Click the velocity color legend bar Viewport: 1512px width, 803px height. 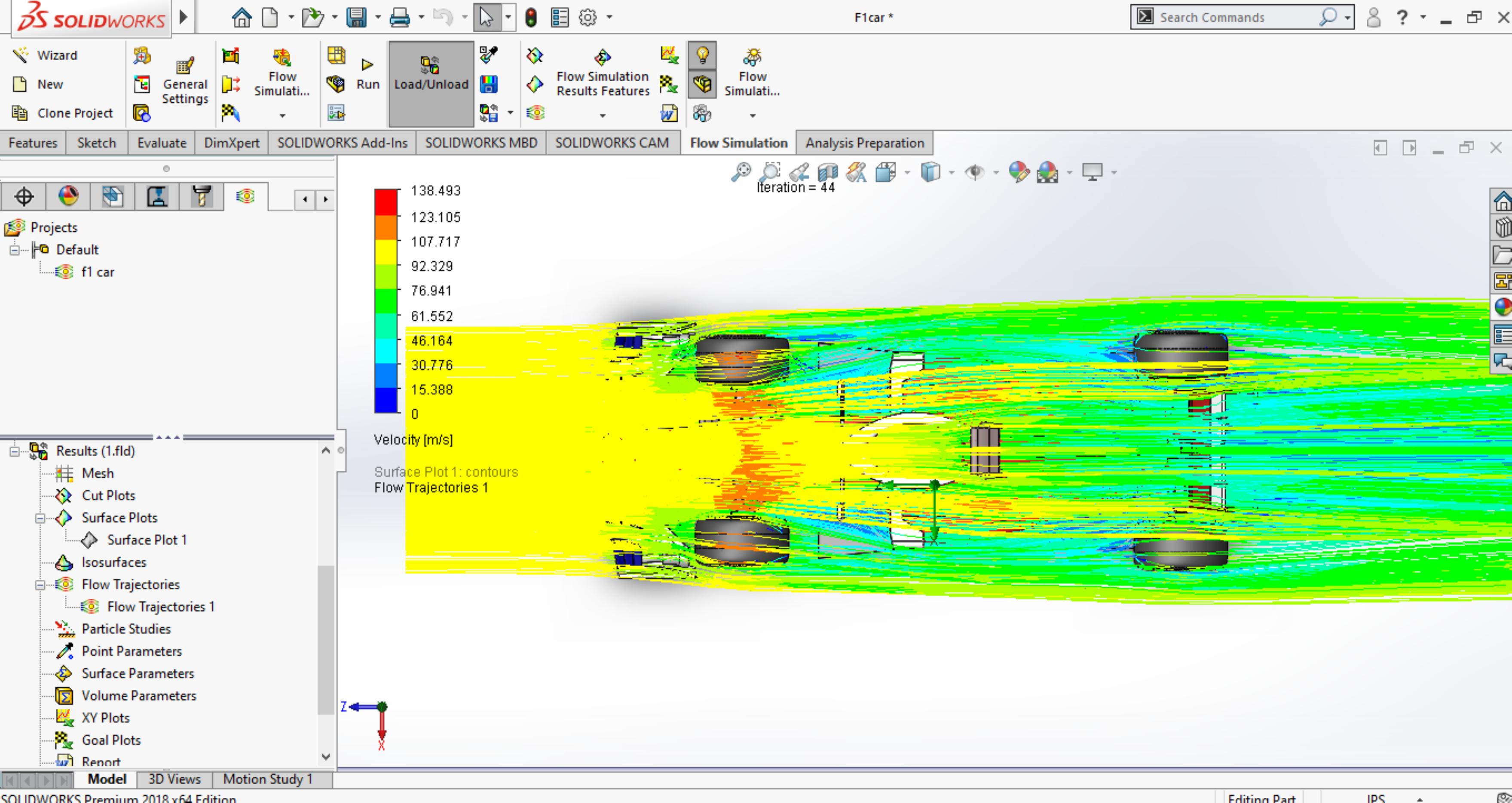coord(386,301)
